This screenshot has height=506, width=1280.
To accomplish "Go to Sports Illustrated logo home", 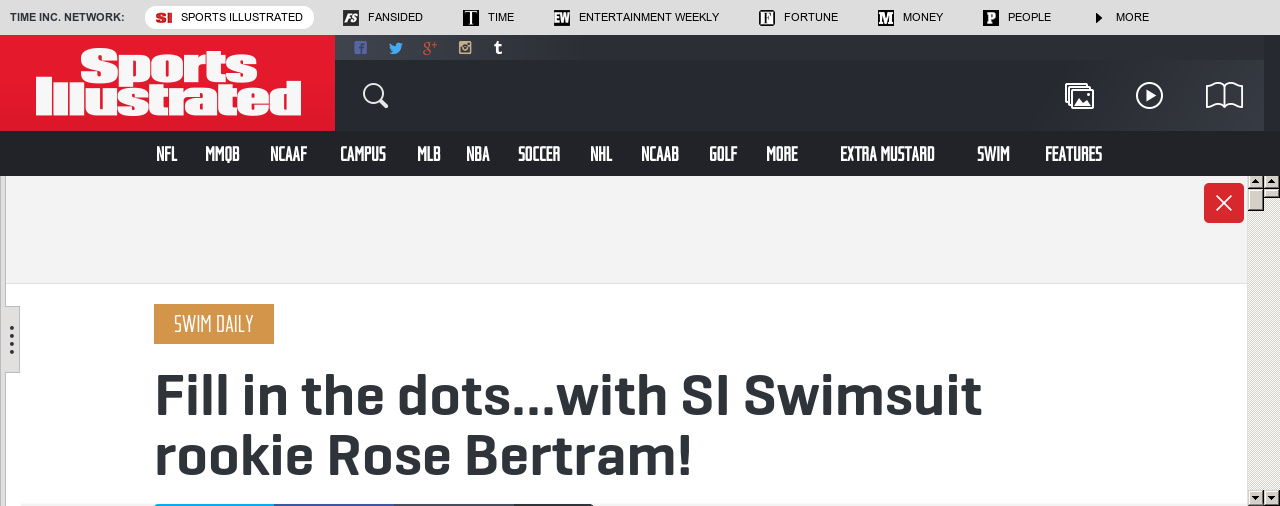I will [x=168, y=83].
